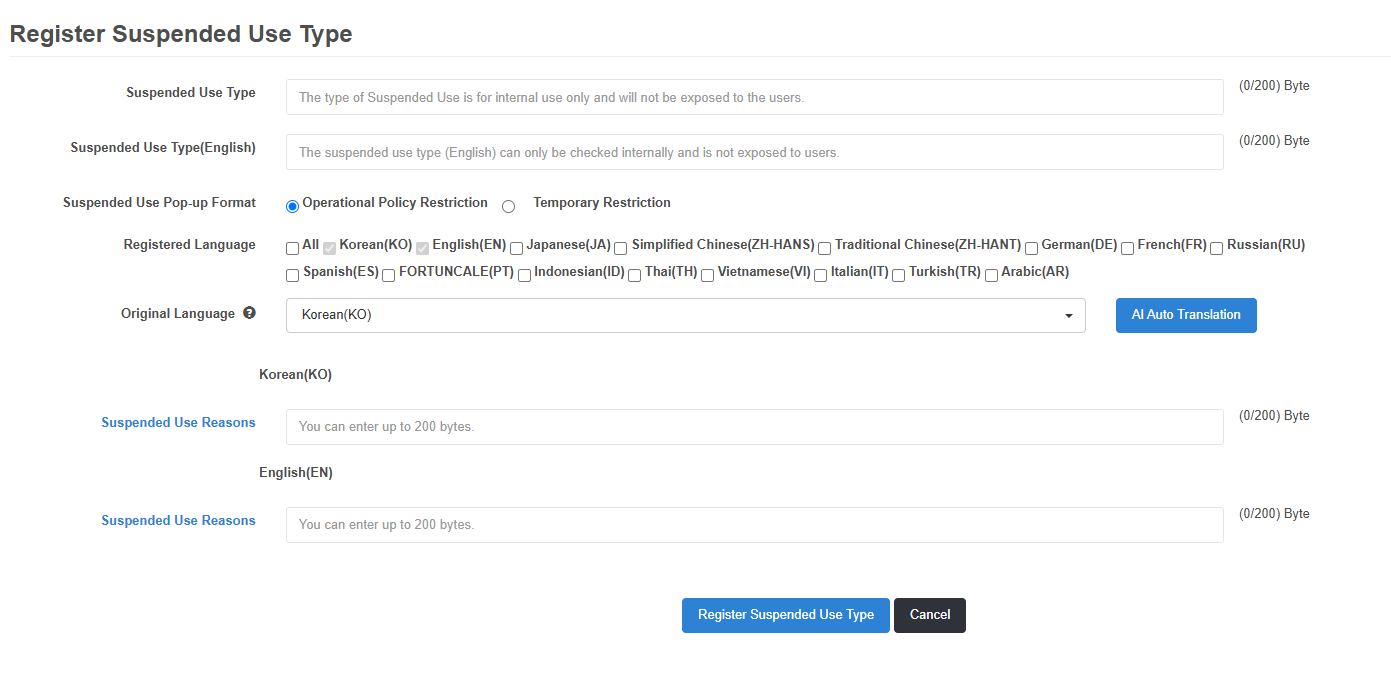Viewport: 1391px width, 691px height.
Task: Tick the Simplified Chinese(ZH-HANS) checkbox
Action: tap(621, 248)
